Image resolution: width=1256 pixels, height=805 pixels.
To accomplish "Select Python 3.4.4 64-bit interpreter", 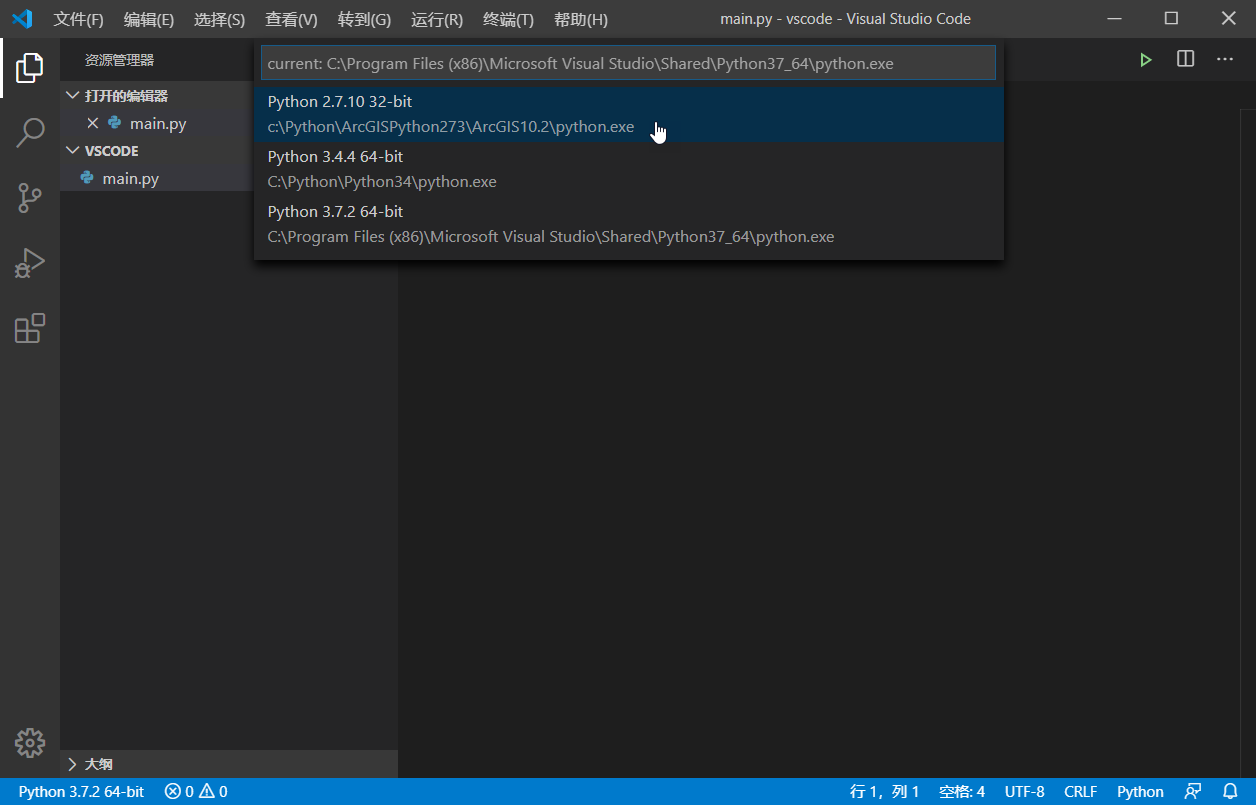I will [629, 169].
